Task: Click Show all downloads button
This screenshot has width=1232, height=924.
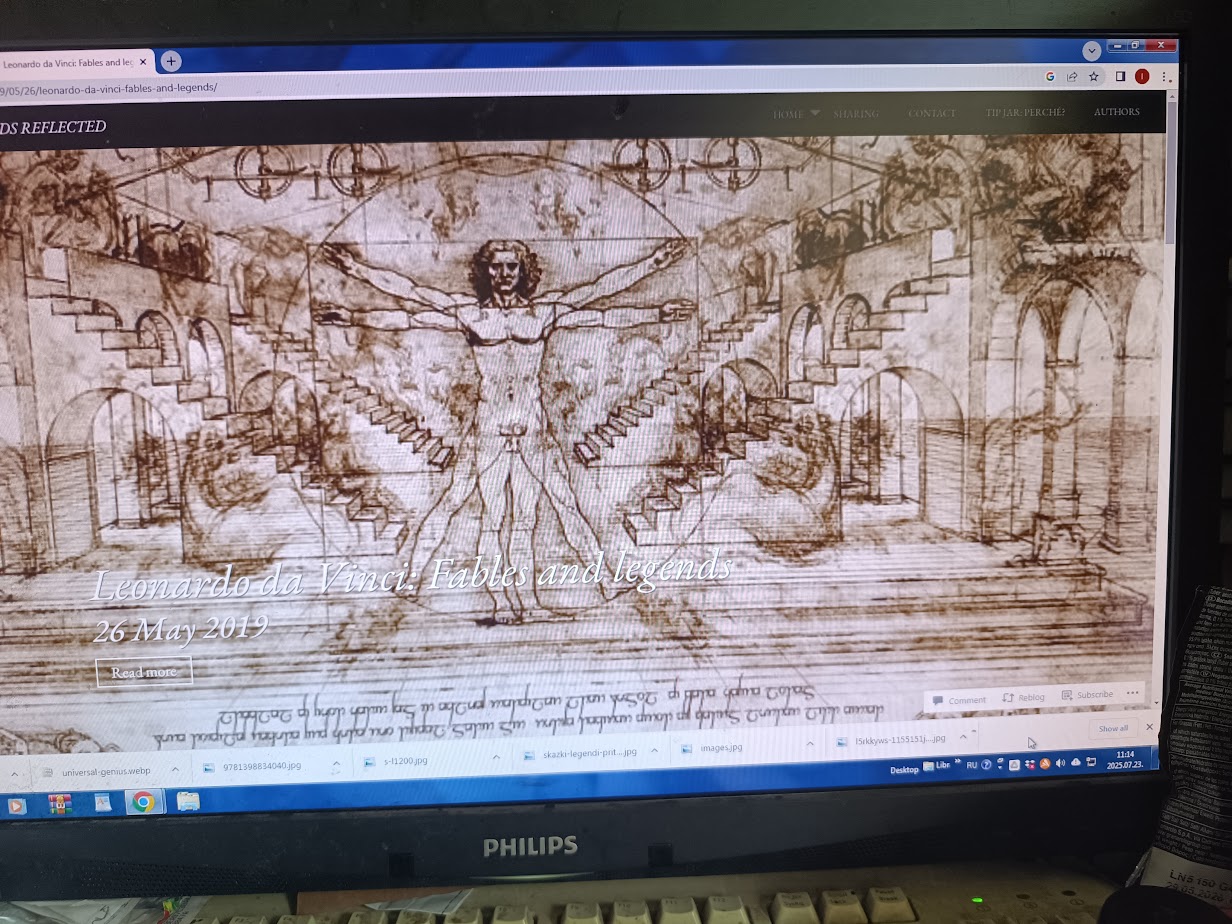Action: (x=1112, y=728)
